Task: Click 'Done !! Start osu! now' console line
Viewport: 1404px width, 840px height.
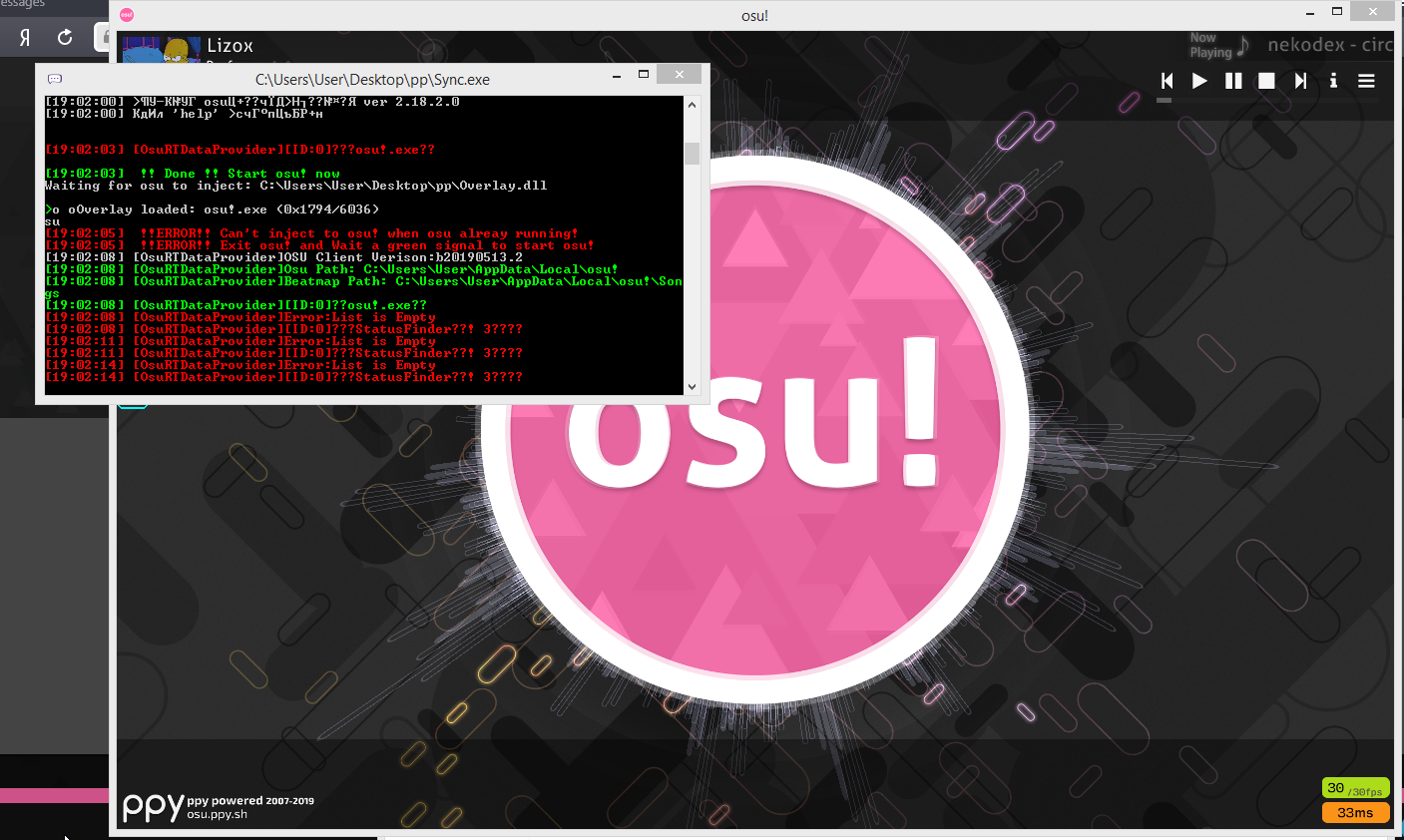Action: click(x=193, y=174)
